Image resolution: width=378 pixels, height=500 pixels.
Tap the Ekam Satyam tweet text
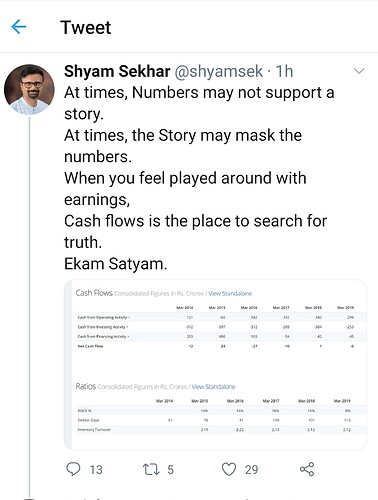115,264
